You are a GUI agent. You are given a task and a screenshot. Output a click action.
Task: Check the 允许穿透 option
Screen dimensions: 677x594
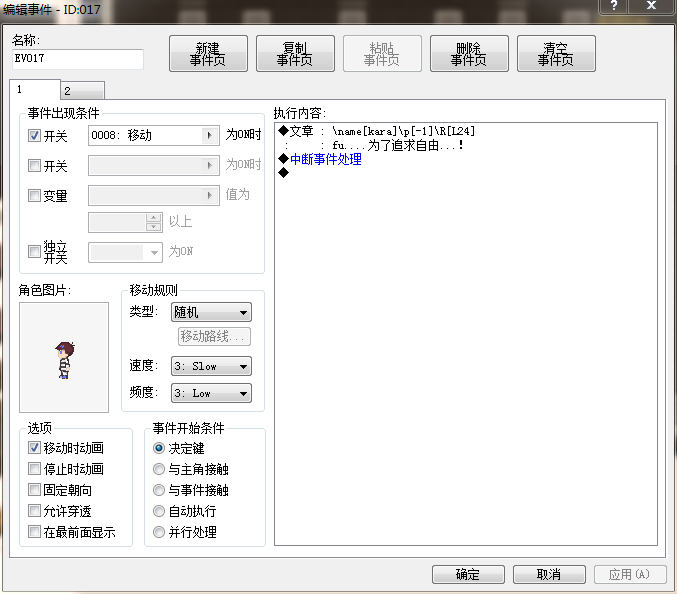[x=34, y=511]
